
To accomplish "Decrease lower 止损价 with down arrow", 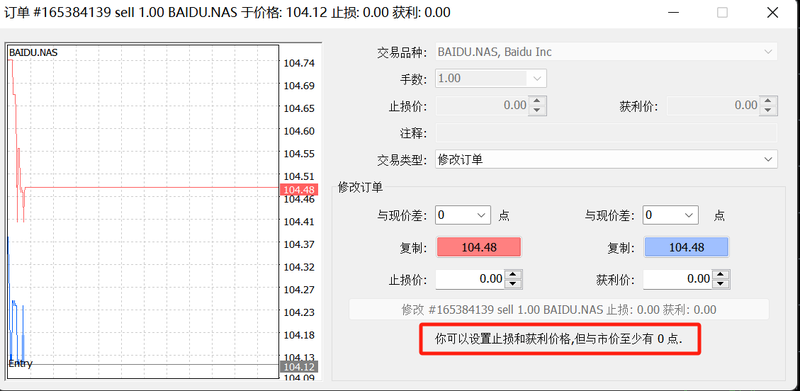I will click(x=514, y=284).
